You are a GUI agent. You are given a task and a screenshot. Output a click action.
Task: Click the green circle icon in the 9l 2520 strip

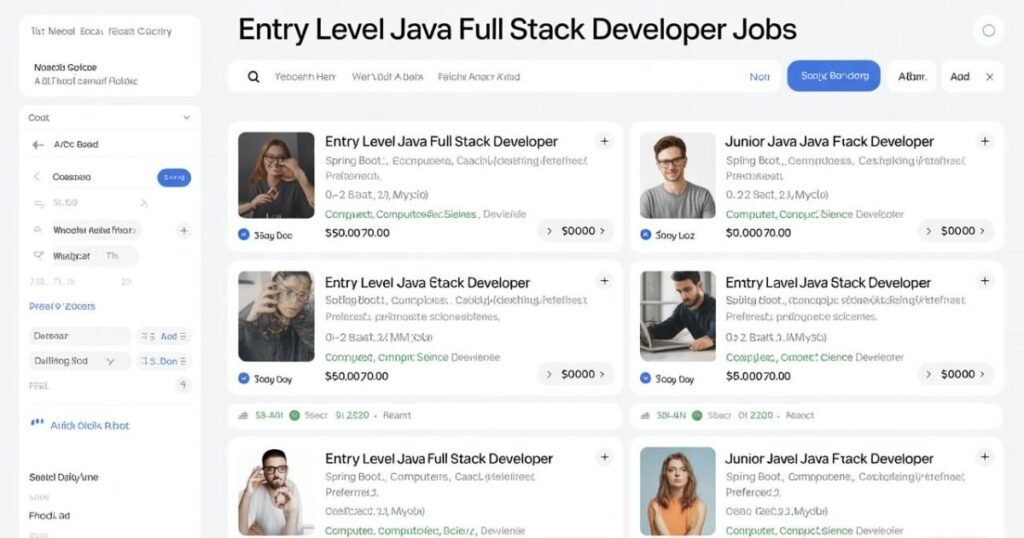(x=295, y=415)
